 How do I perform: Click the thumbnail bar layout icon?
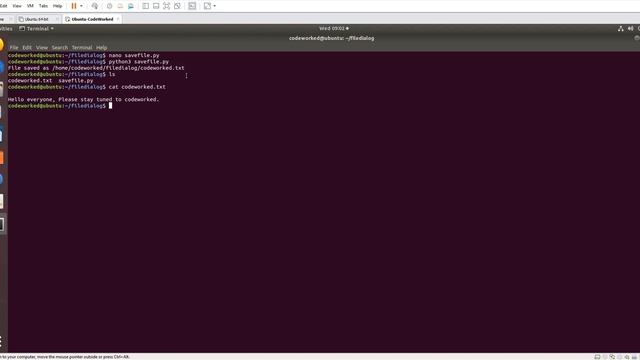coord(156,6)
